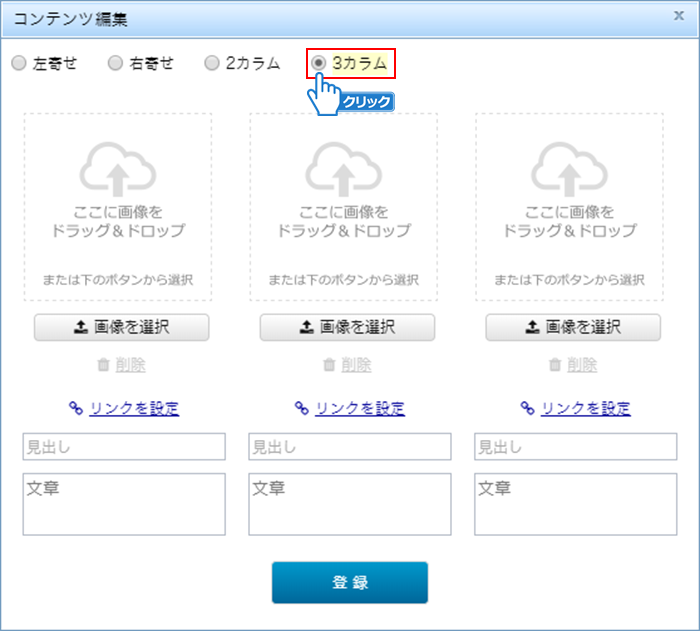This screenshot has width=700, height=631.
Task: Close the コンテンツ編集 dialog
Action: point(678,15)
